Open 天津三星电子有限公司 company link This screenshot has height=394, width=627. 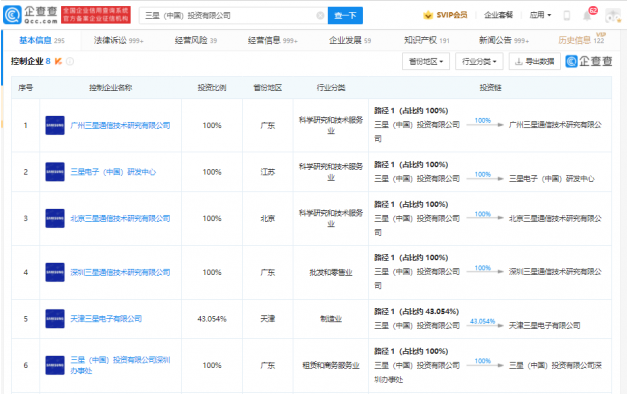click(106, 319)
